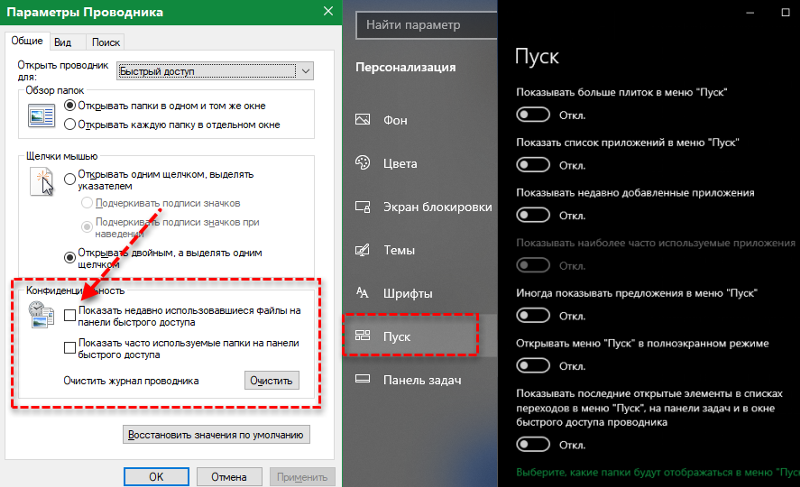Viewport: 800px width, 487px height.
Task: Check Показать недавно использовавшиеся файлы checkbox
Action: (x=70, y=315)
